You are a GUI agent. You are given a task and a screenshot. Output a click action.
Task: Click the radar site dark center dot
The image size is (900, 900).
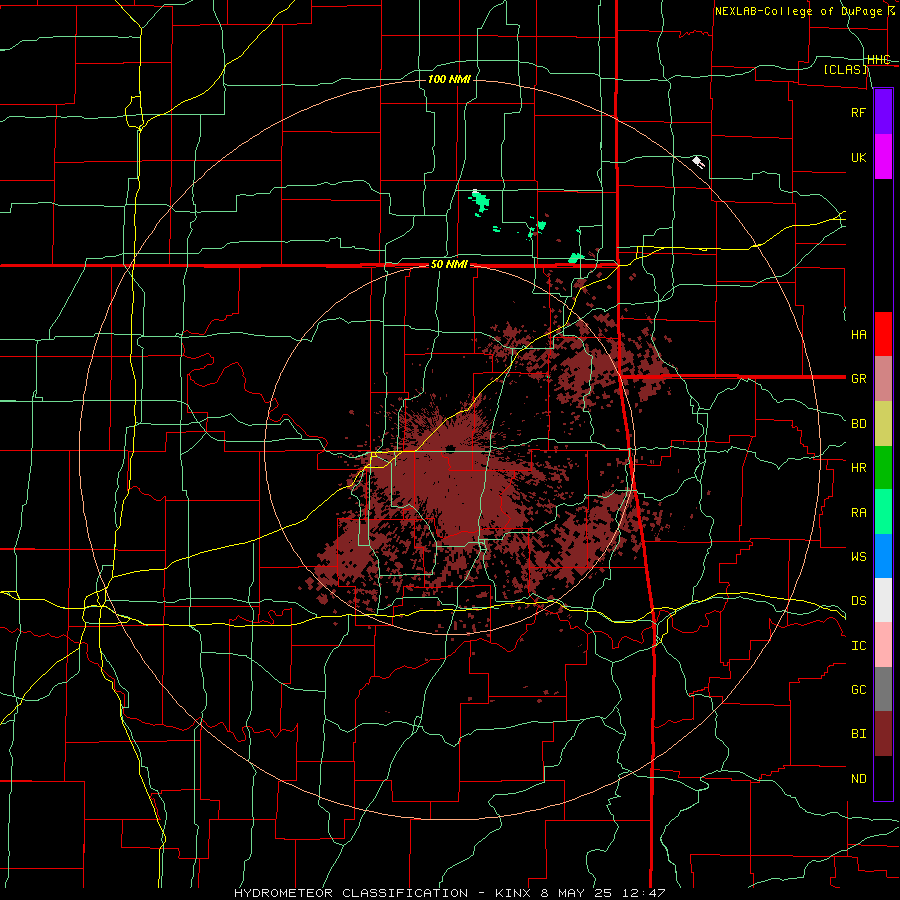point(450,448)
